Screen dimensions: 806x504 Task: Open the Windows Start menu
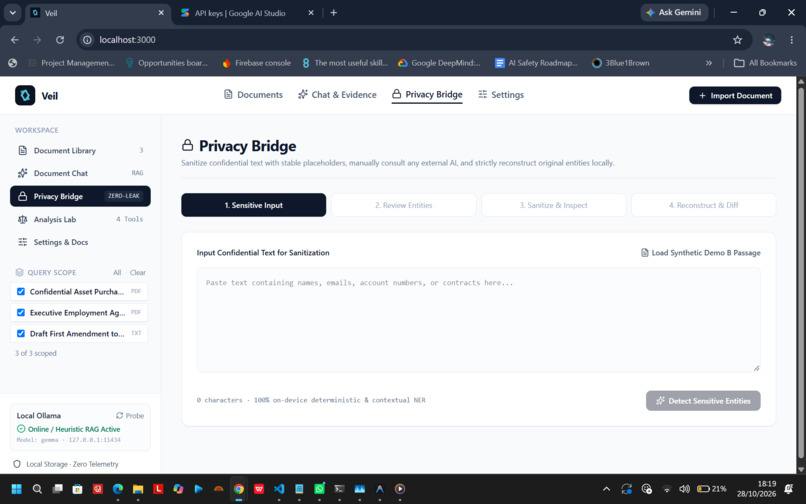pos(16,489)
